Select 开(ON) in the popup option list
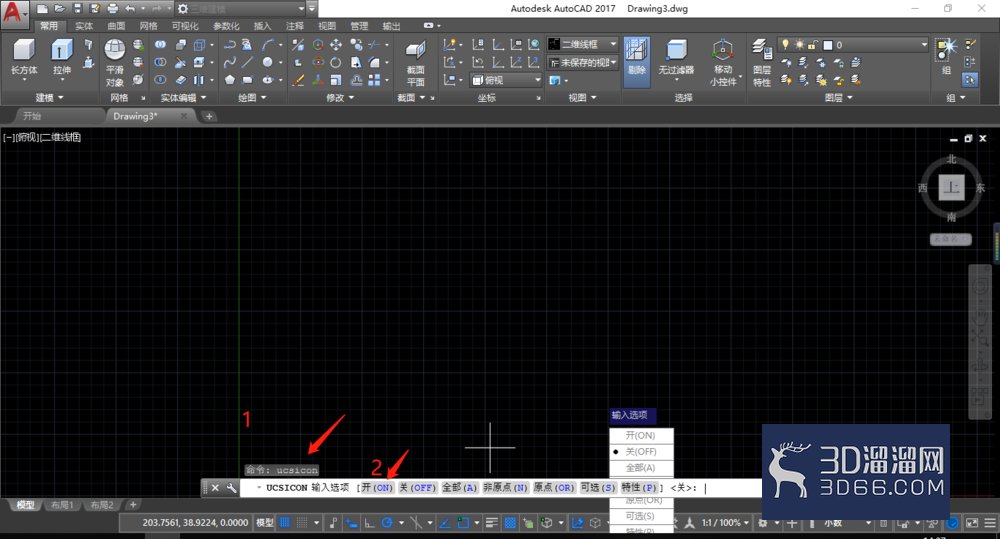 coord(641,435)
